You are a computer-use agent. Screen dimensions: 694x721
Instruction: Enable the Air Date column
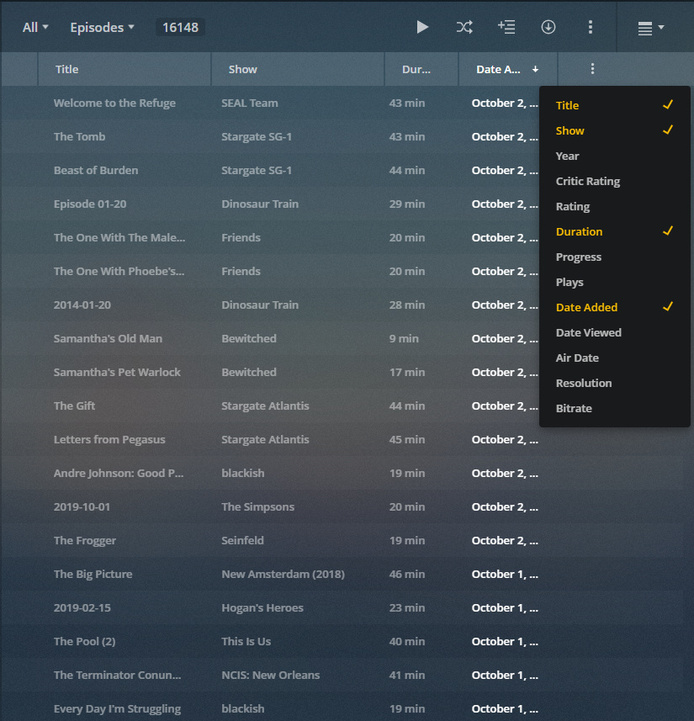614,358
